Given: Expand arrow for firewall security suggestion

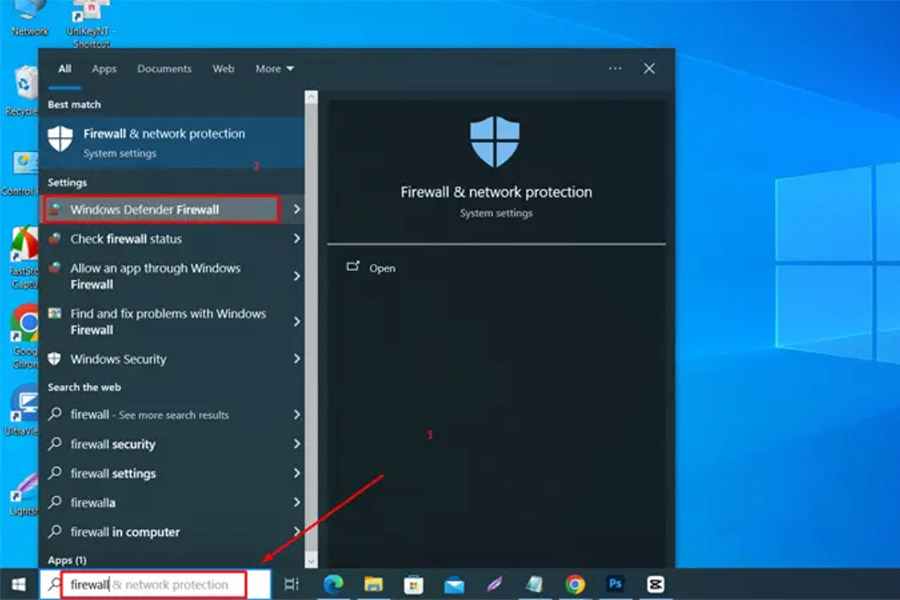Looking at the screenshot, I should [297, 444].
